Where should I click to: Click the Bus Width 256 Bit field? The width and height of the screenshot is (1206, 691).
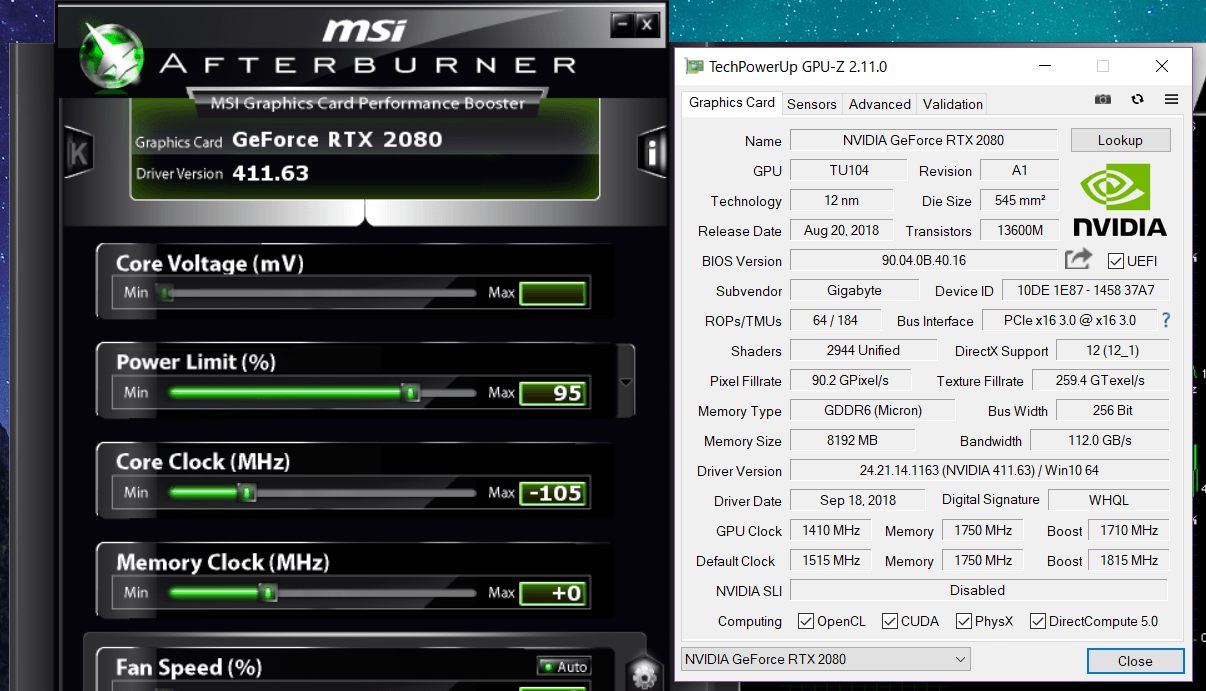[1112, 410]
